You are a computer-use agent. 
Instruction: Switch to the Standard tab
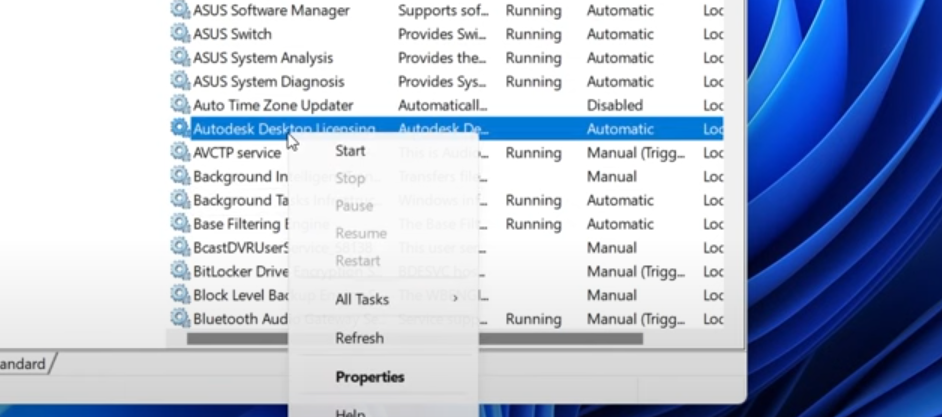[x=24, y=364]
